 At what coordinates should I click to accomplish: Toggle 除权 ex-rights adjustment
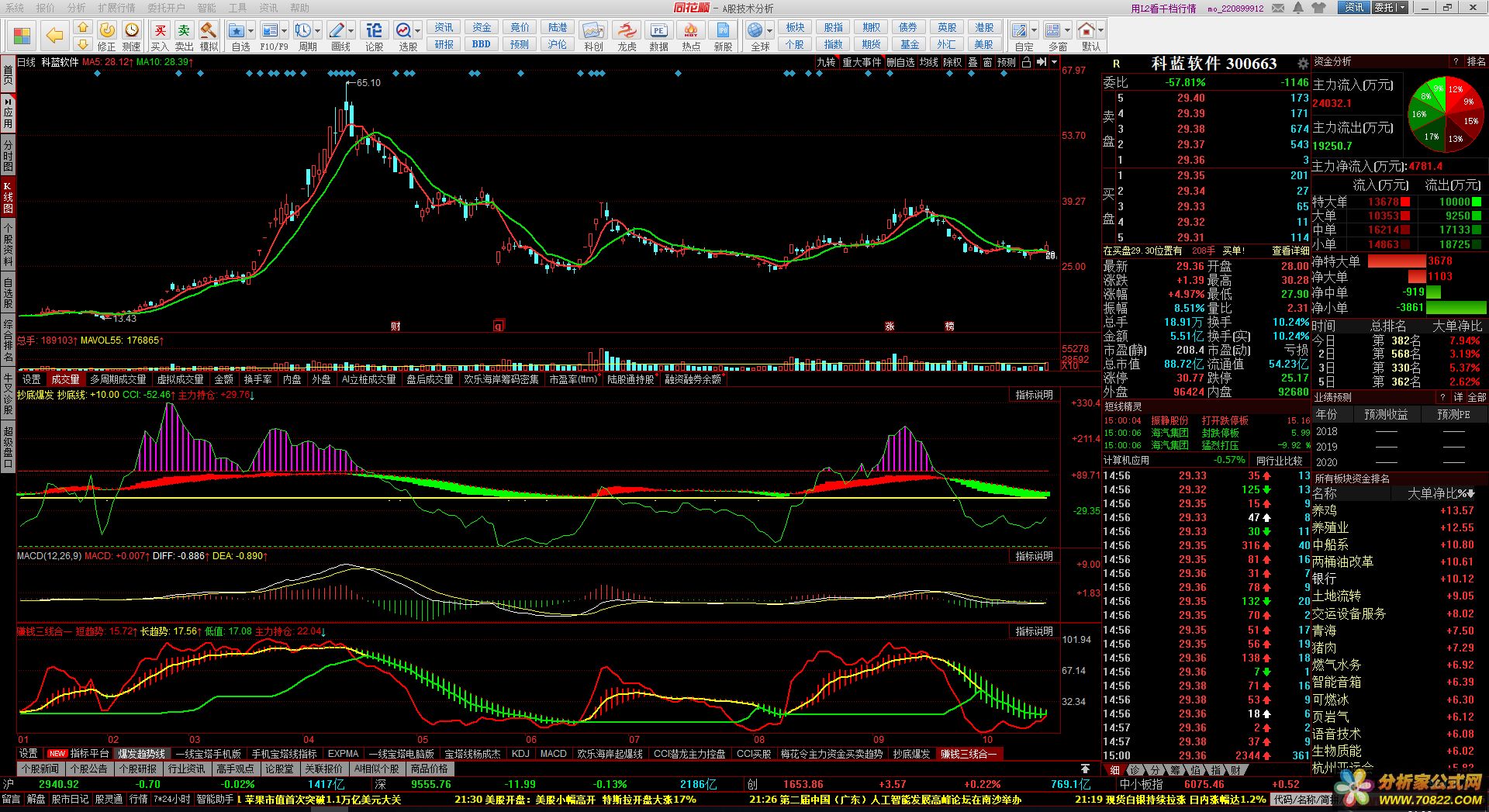point(952,62)
